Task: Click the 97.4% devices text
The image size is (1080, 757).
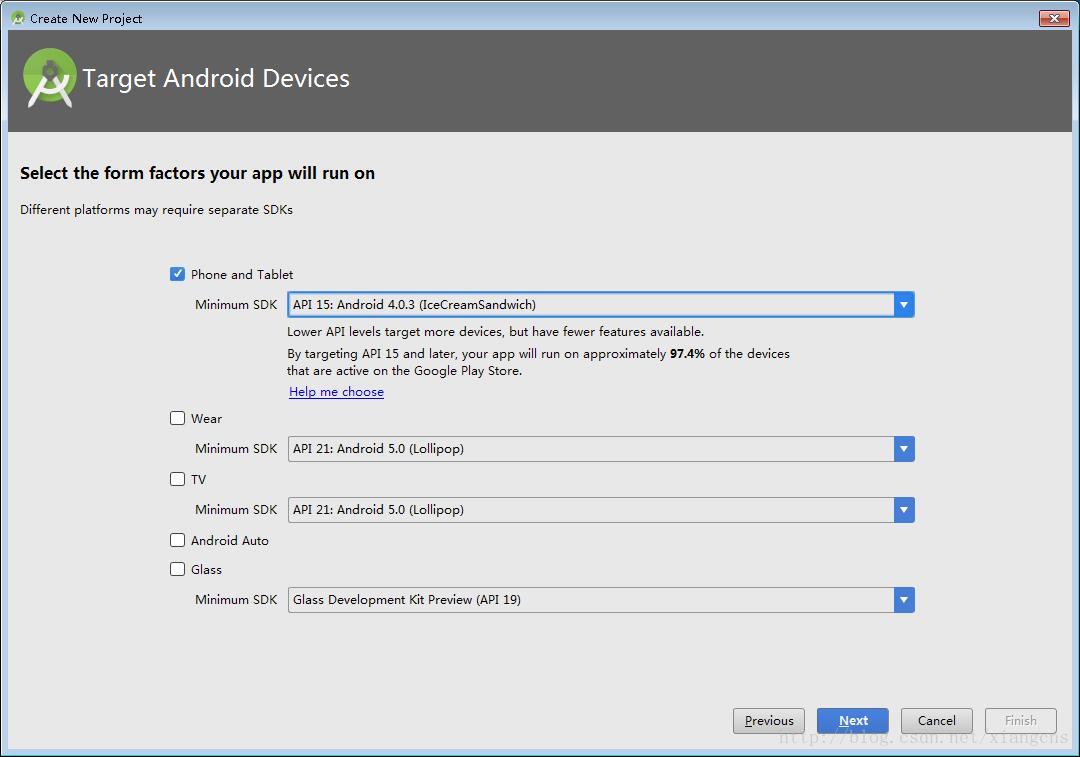Action: click(x=687, y=354)
